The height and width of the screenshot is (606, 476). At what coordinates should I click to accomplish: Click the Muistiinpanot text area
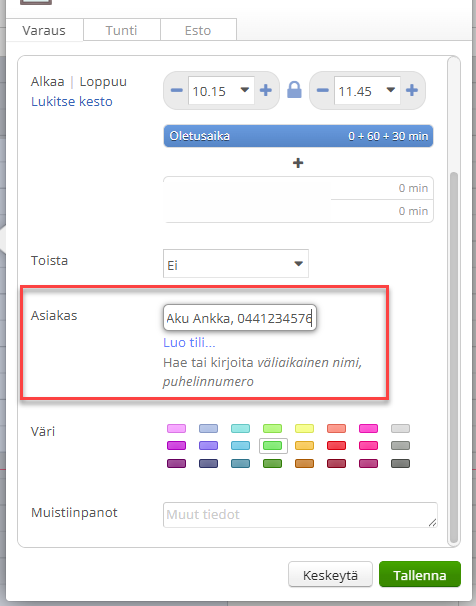300,515
